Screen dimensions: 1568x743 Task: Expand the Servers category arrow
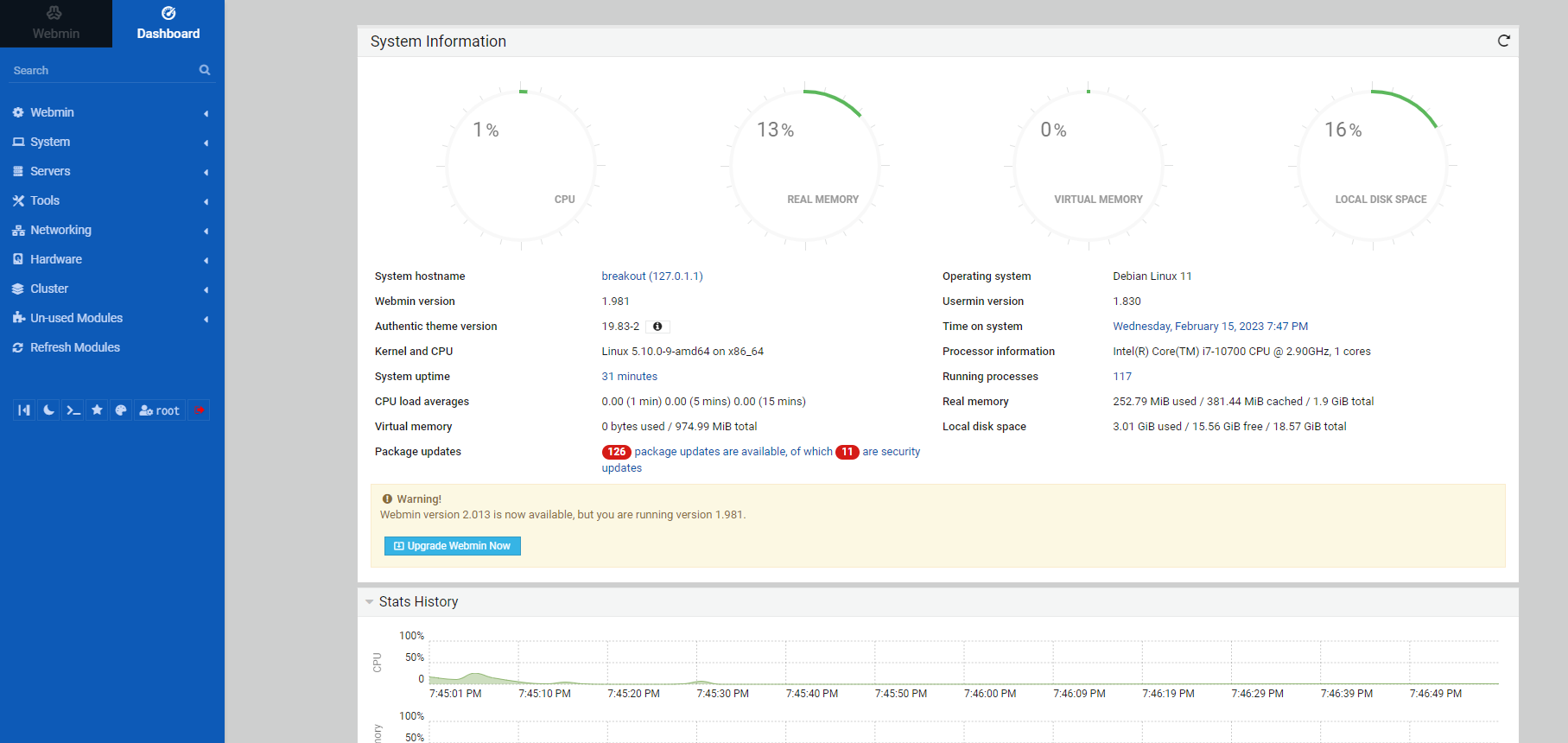pyautogui.click(x=206, y=172)
